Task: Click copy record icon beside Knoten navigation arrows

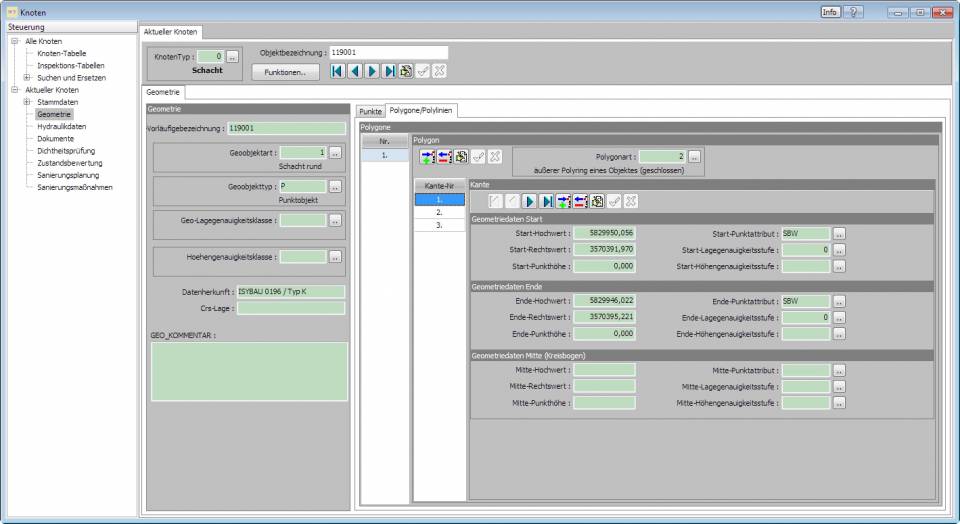Action: (405, 71)
